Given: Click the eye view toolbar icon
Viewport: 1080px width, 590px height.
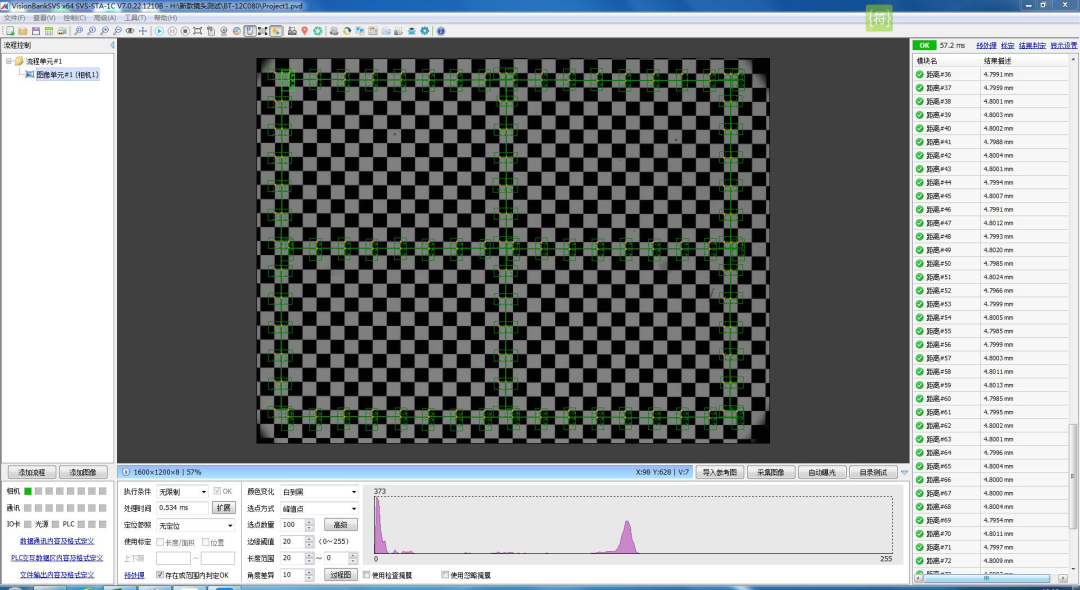Looking at the screenshot, I should click(x=130, y=31).
